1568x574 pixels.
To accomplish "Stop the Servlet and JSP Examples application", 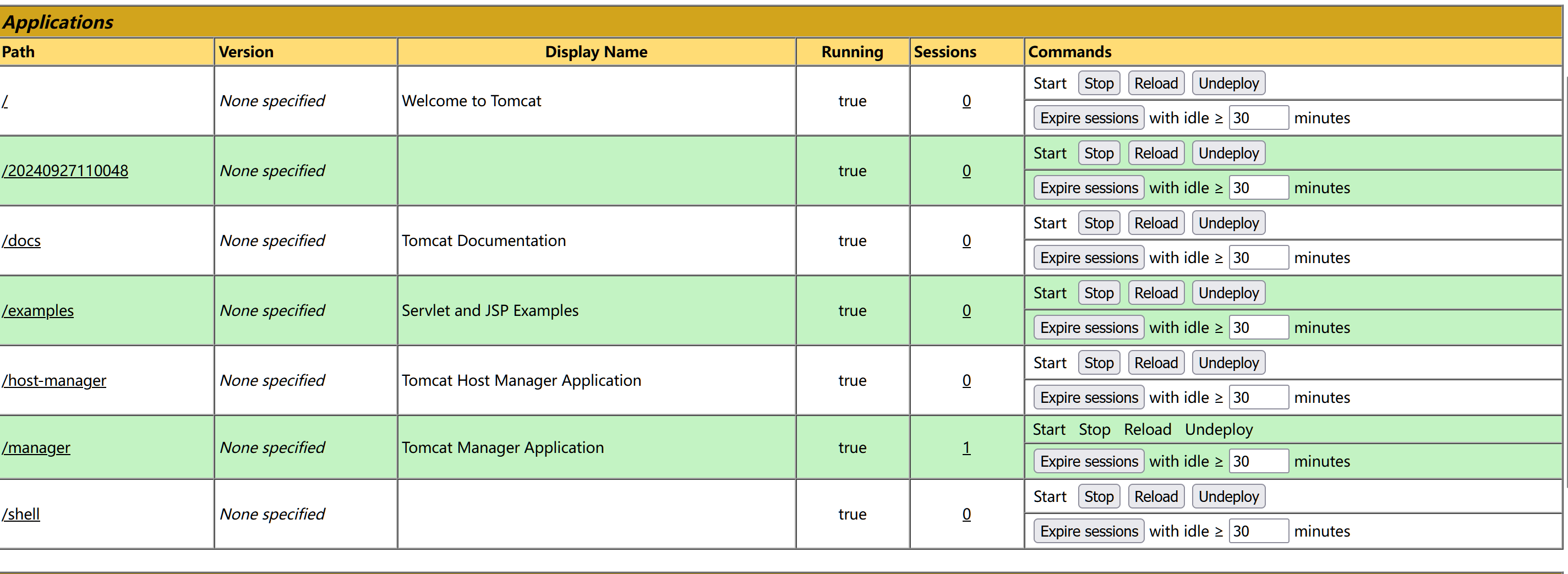I will 1099,293.
